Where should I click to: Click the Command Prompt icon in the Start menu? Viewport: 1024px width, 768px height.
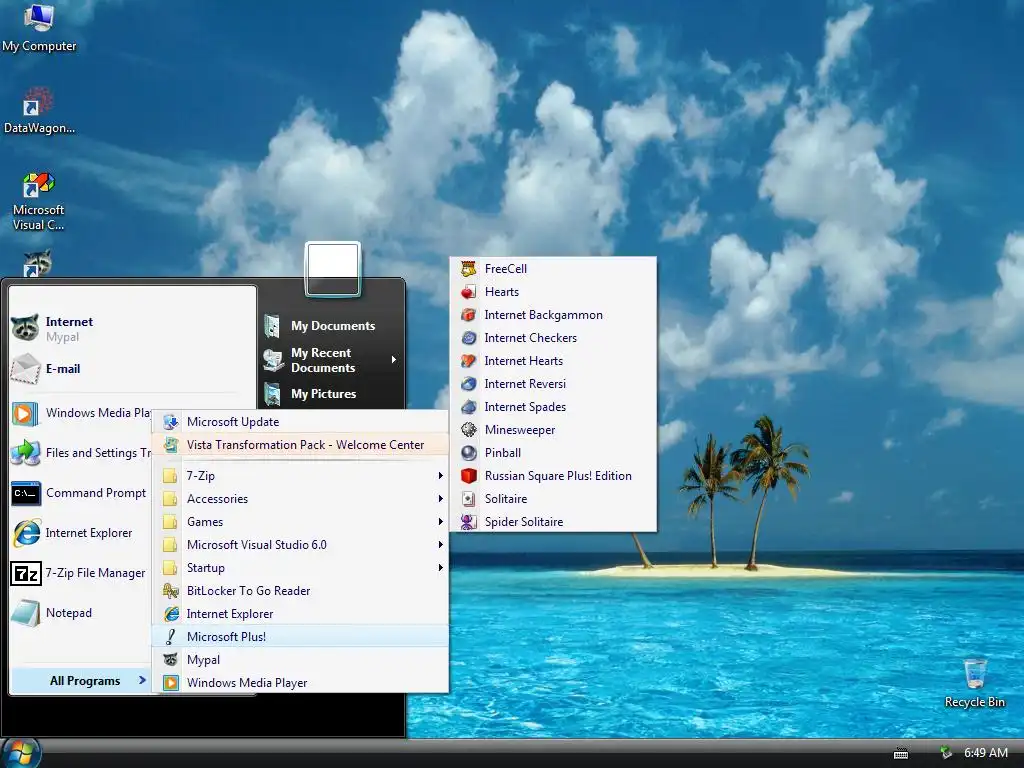26,493
